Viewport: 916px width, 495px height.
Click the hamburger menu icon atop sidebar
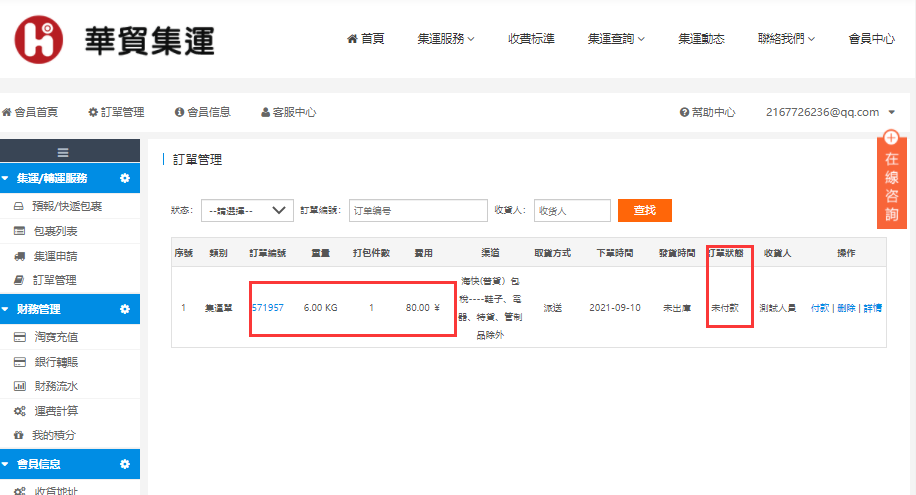[62, 152]
